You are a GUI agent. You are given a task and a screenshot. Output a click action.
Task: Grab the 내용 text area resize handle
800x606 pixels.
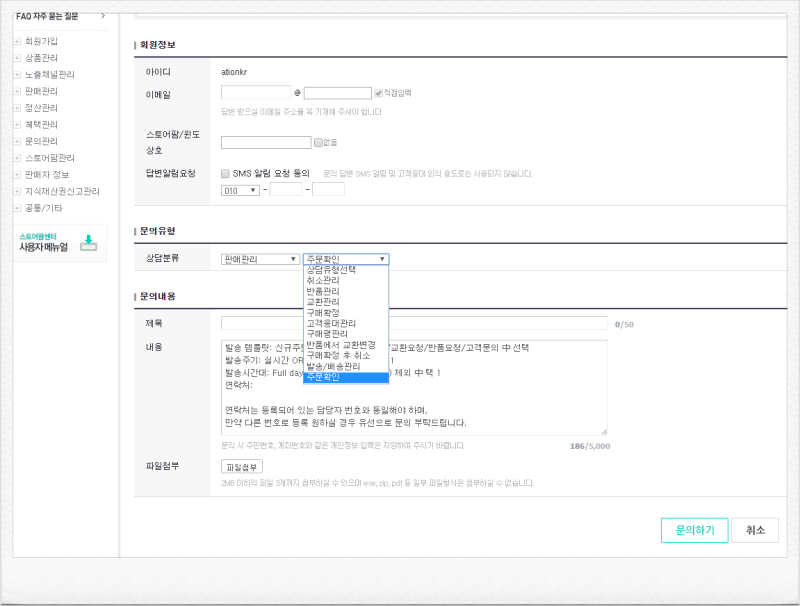point(604,432)
